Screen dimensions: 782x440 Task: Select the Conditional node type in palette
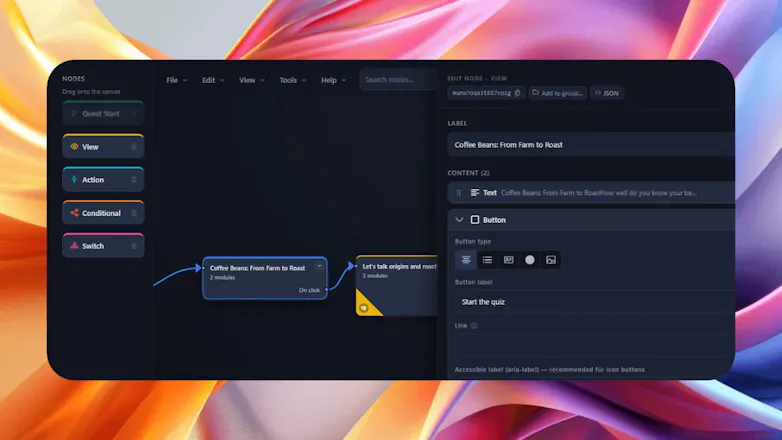coord(103,213)
